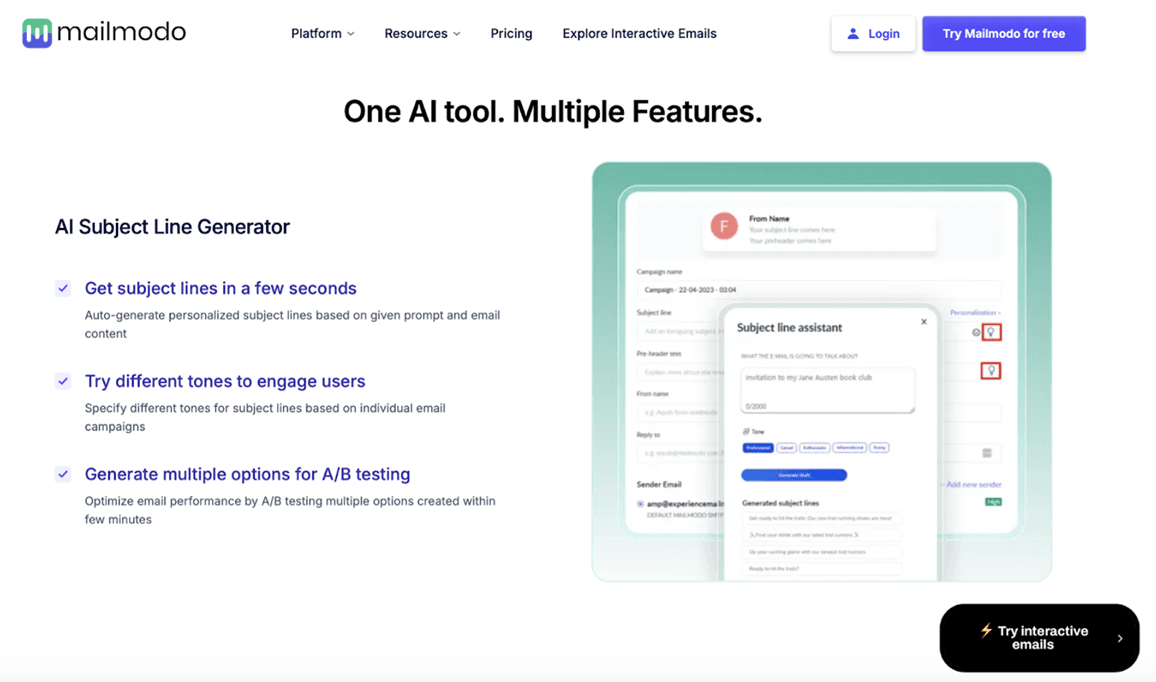Expand the Resources menu
The height and width of the screenshot is (682, 1156).
(x=422, y=34)
